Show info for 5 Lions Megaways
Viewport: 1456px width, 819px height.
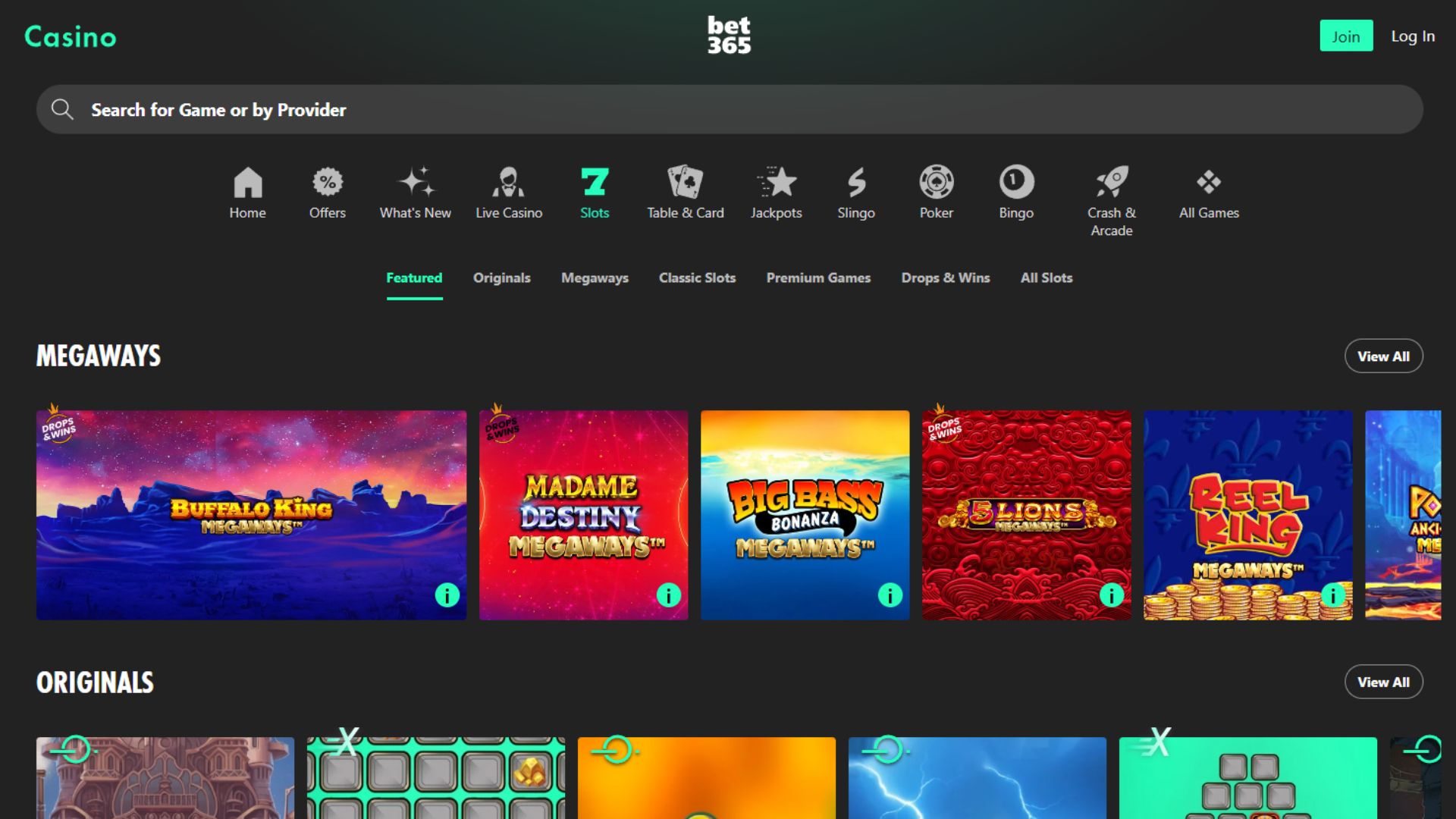[x=1112, y=595]
